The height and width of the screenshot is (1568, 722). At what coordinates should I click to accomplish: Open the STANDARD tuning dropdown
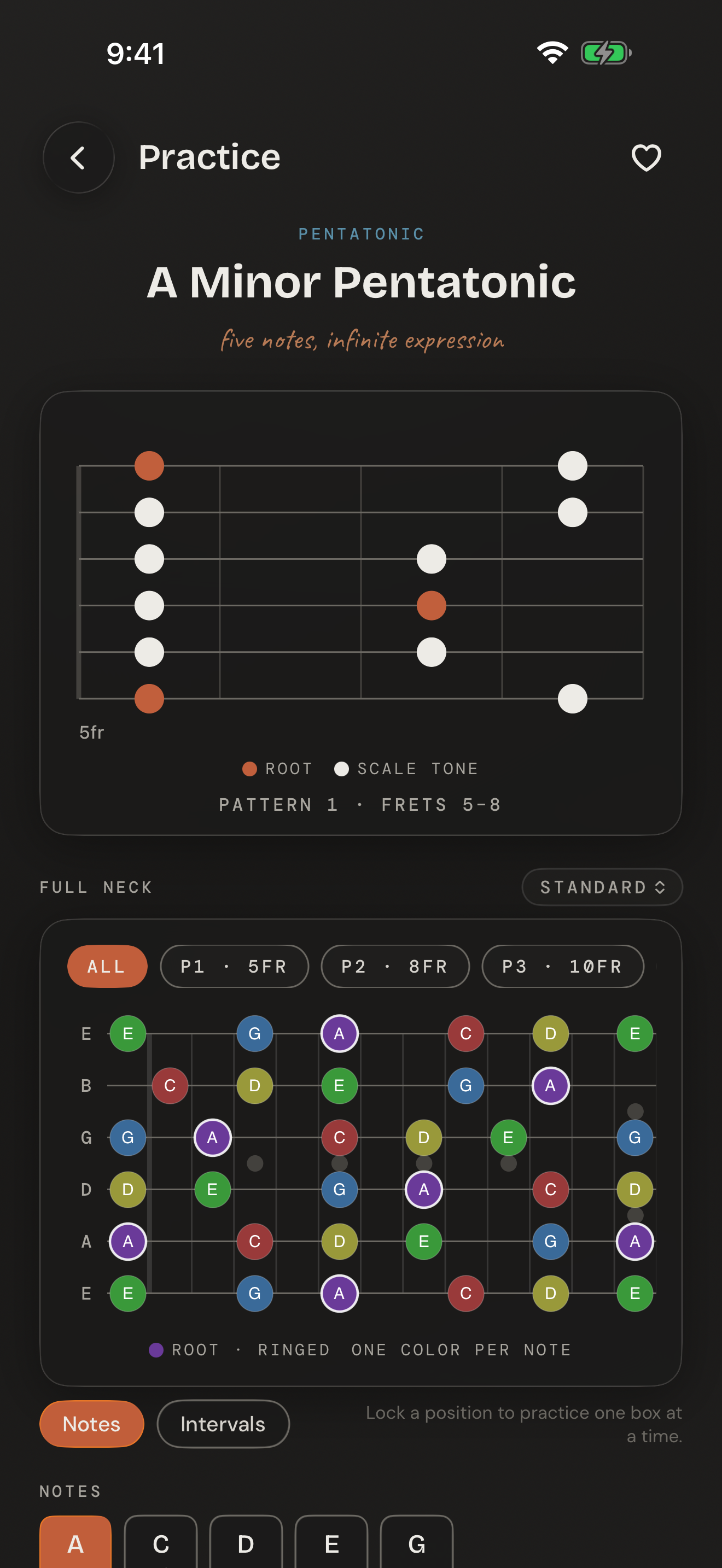pyautogui.click(x=602, y=887)
